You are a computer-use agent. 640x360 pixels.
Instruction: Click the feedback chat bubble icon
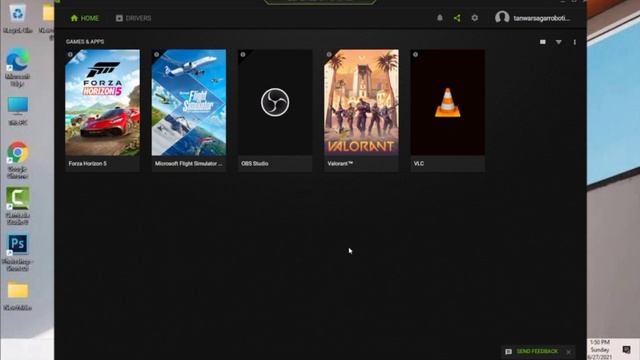pos(508,351)
